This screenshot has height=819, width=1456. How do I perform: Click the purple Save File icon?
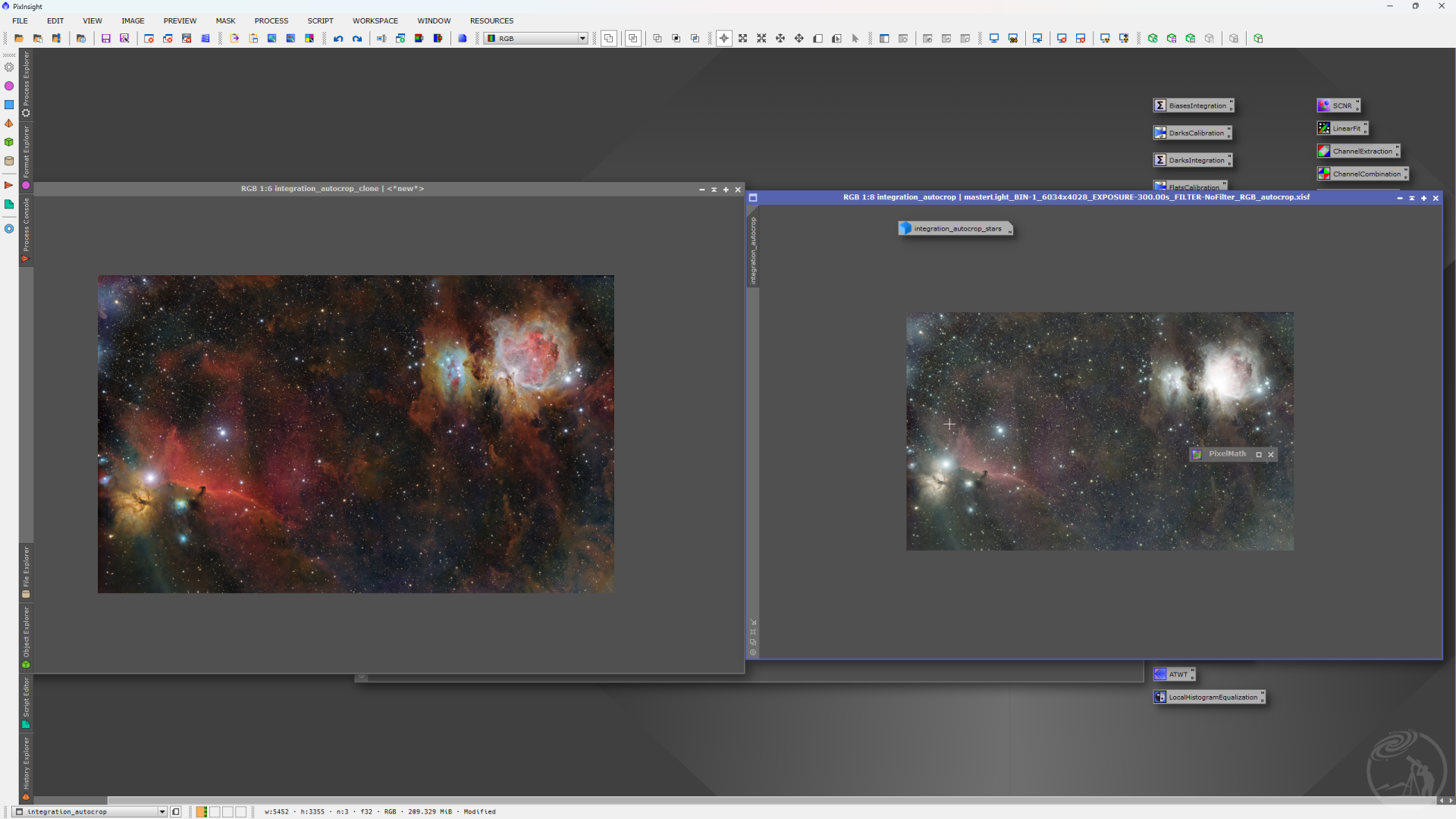pos(106,39)
